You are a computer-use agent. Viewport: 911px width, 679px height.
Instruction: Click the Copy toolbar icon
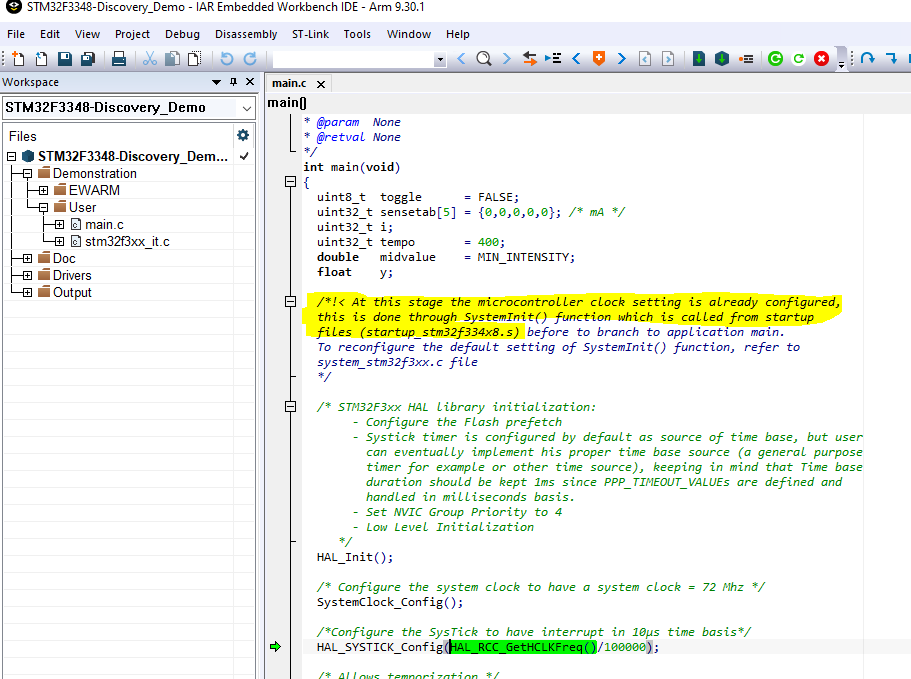coord(173,59)
